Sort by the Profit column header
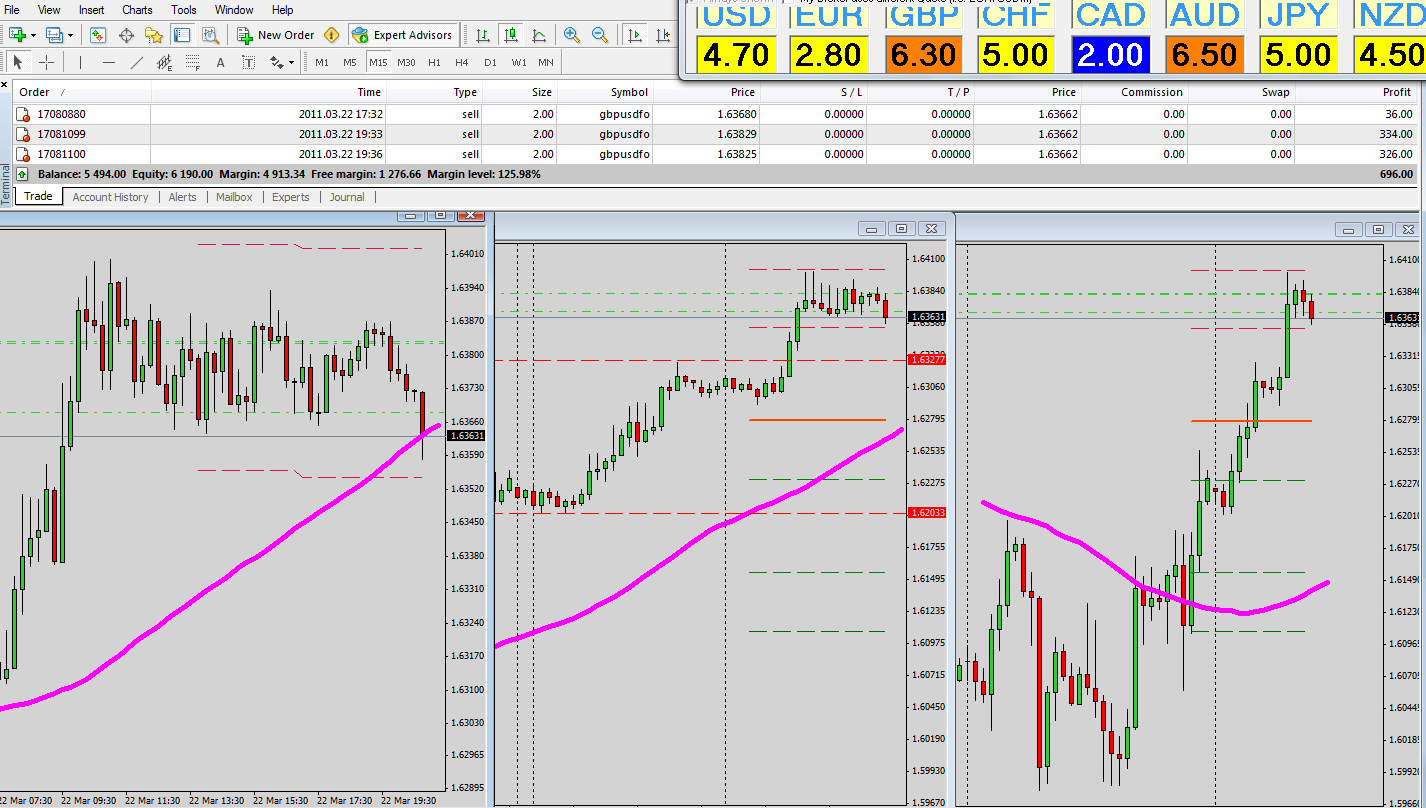The height and width of the screenshot is (808, 1426). click(1356, 92)
